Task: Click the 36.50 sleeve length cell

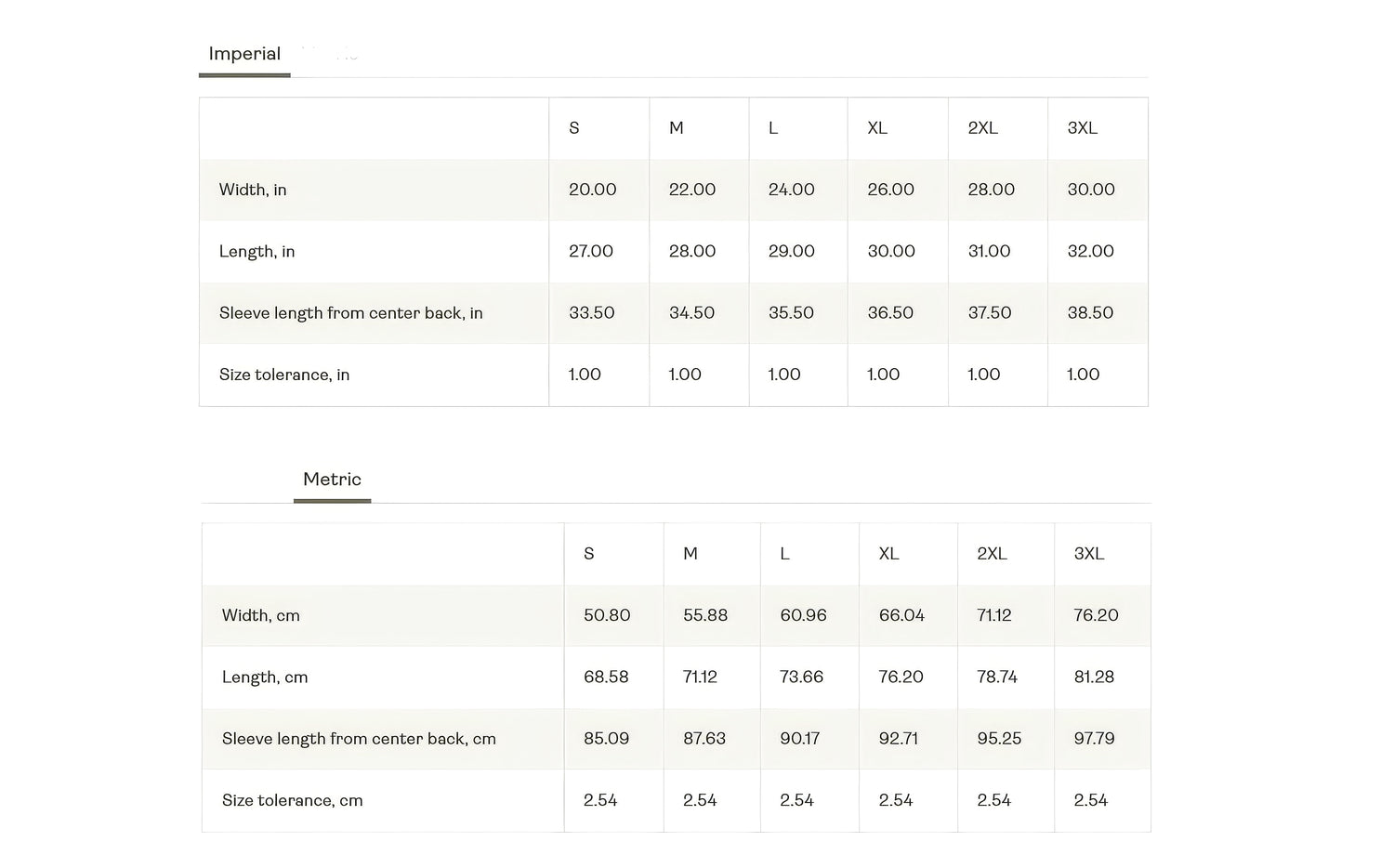Action: tap(890, 313)
